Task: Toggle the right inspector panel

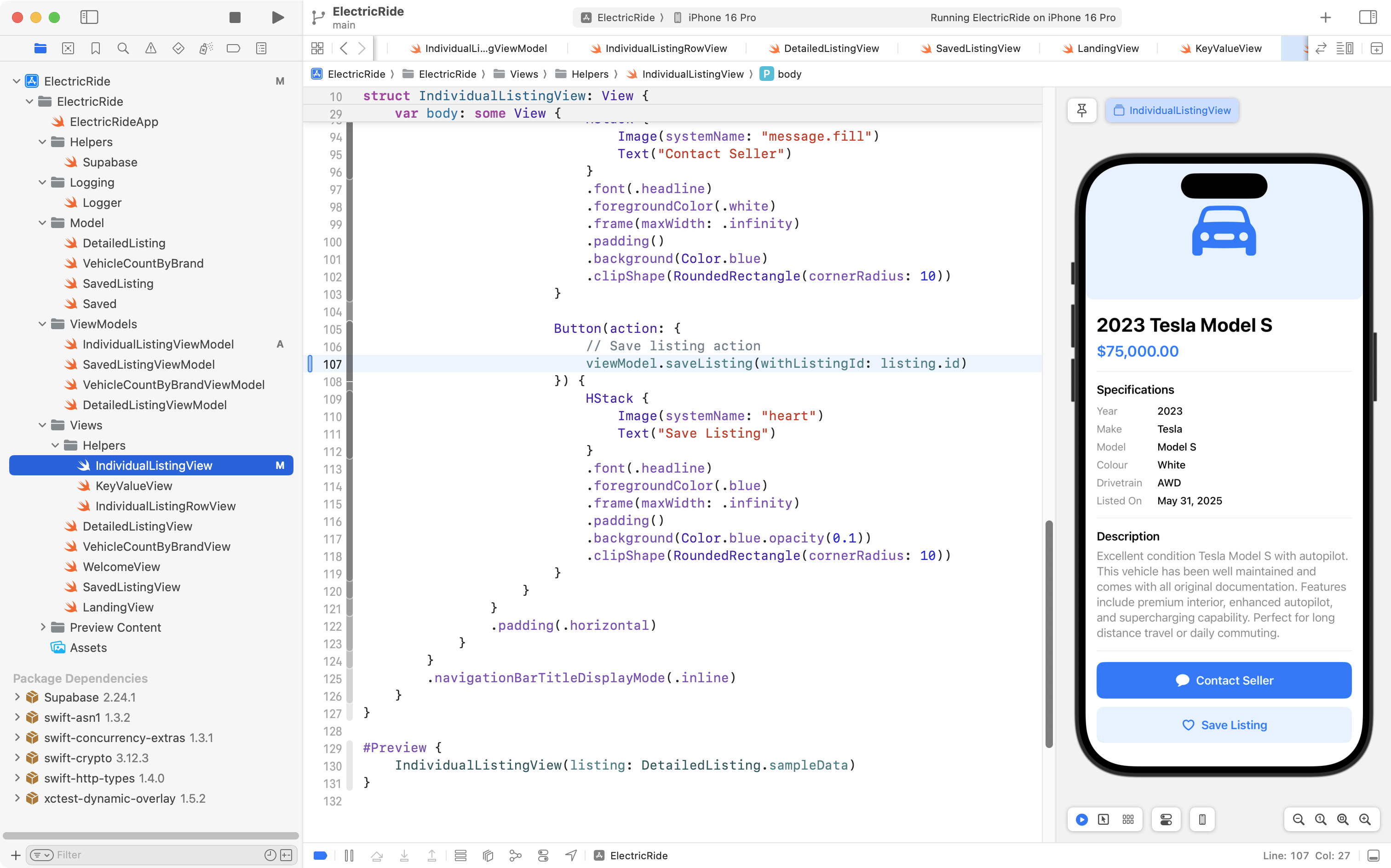Action: tap(1368, 17)
